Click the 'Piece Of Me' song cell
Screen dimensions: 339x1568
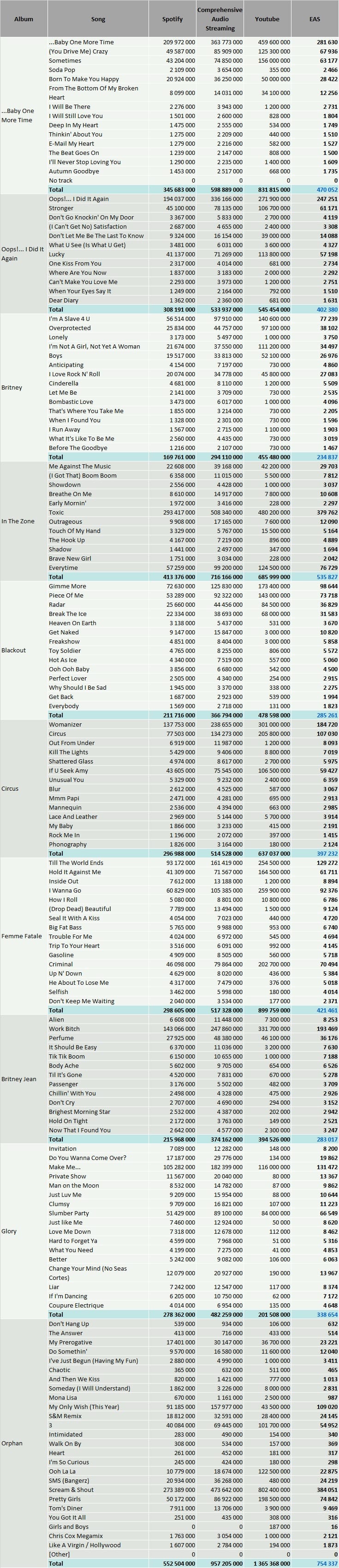click(98, 595)
